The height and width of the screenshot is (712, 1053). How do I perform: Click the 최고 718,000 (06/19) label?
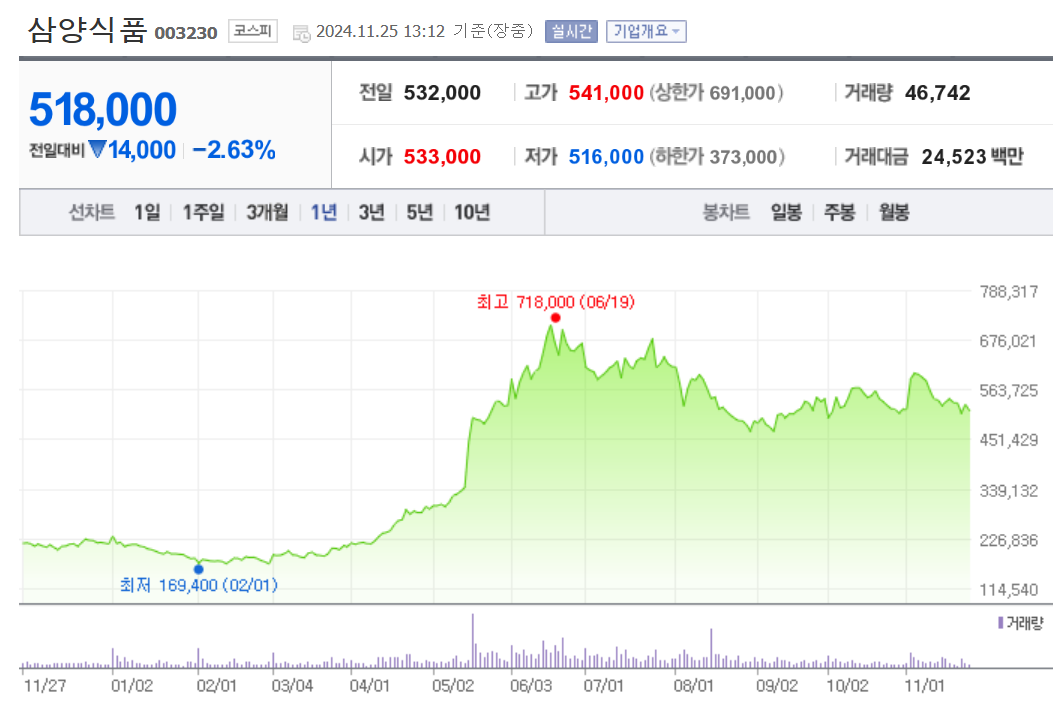(555, 302)
